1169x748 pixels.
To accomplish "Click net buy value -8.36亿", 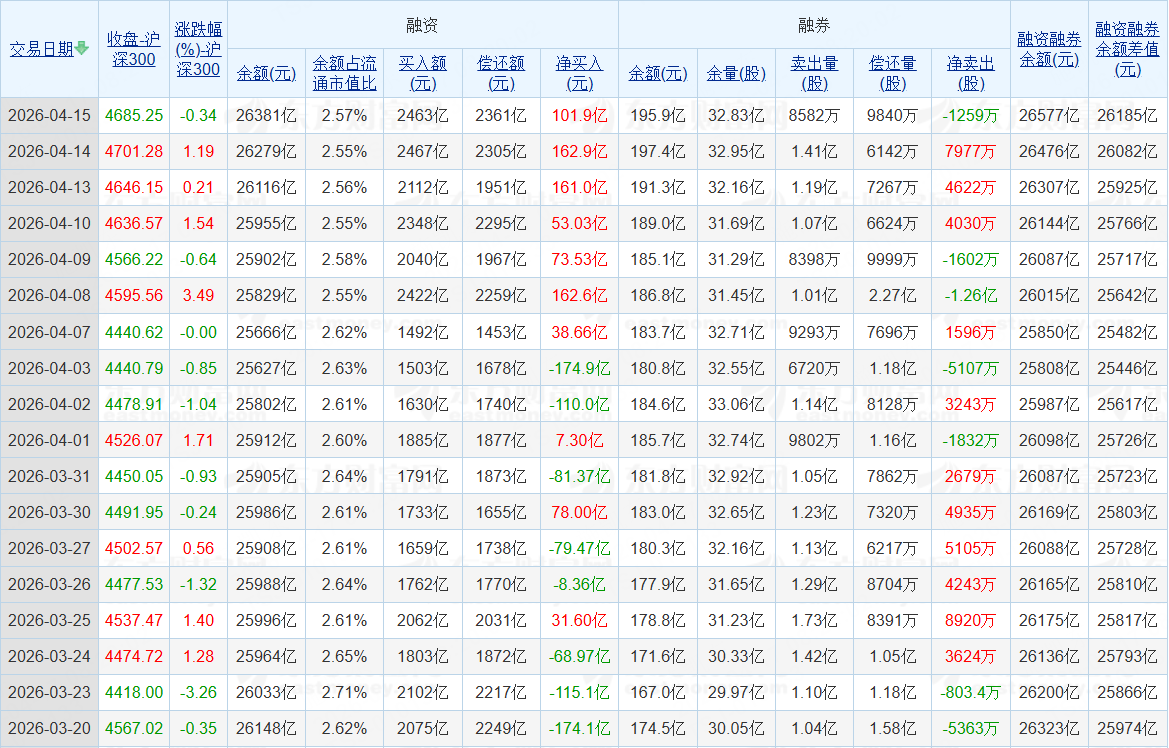I will coord(579,584).
